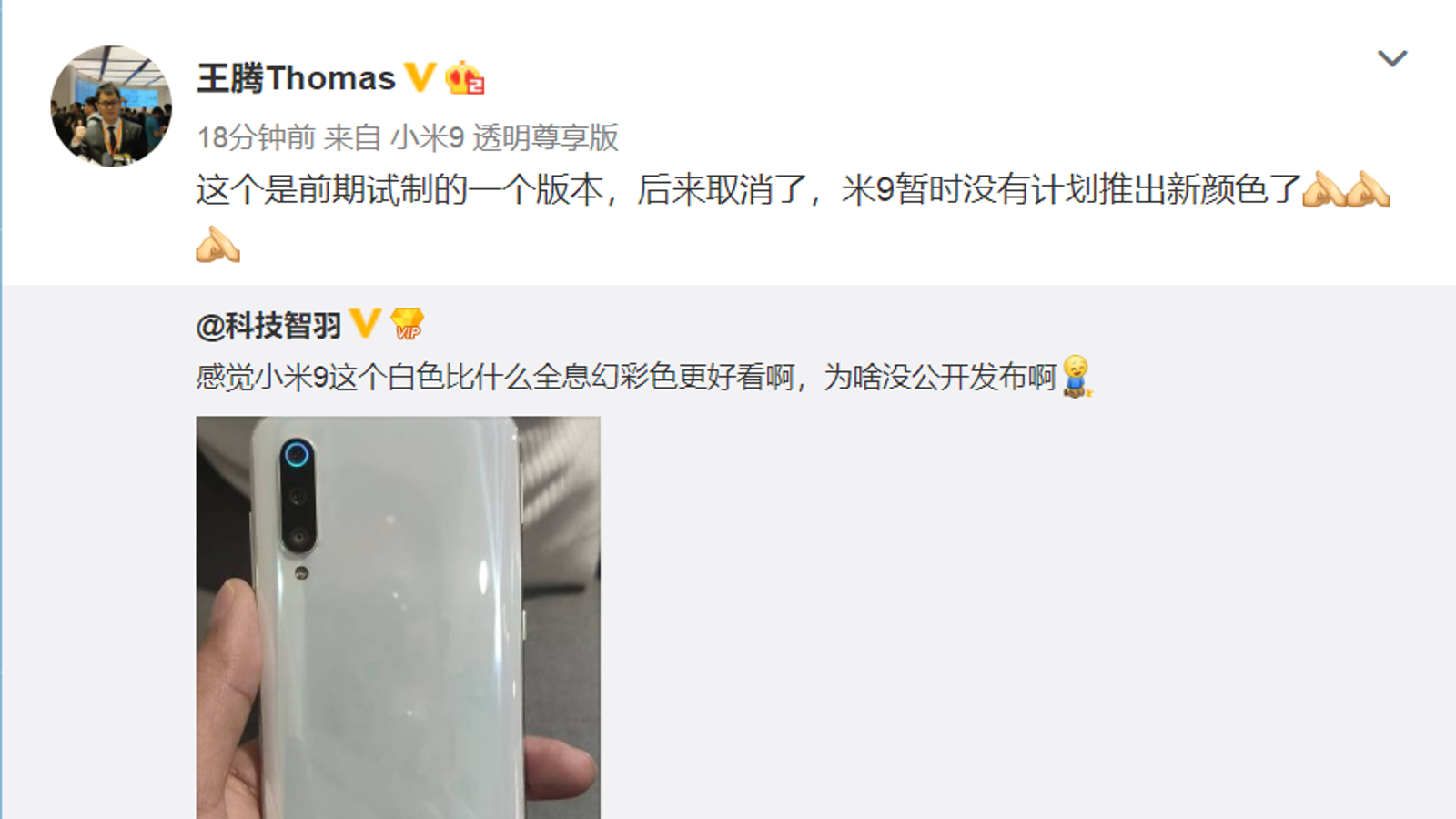This screenshot has height=819, width=1456.
Task: Click the VIP diamond badge beside 科技智羽
Action: pos(407,323)
